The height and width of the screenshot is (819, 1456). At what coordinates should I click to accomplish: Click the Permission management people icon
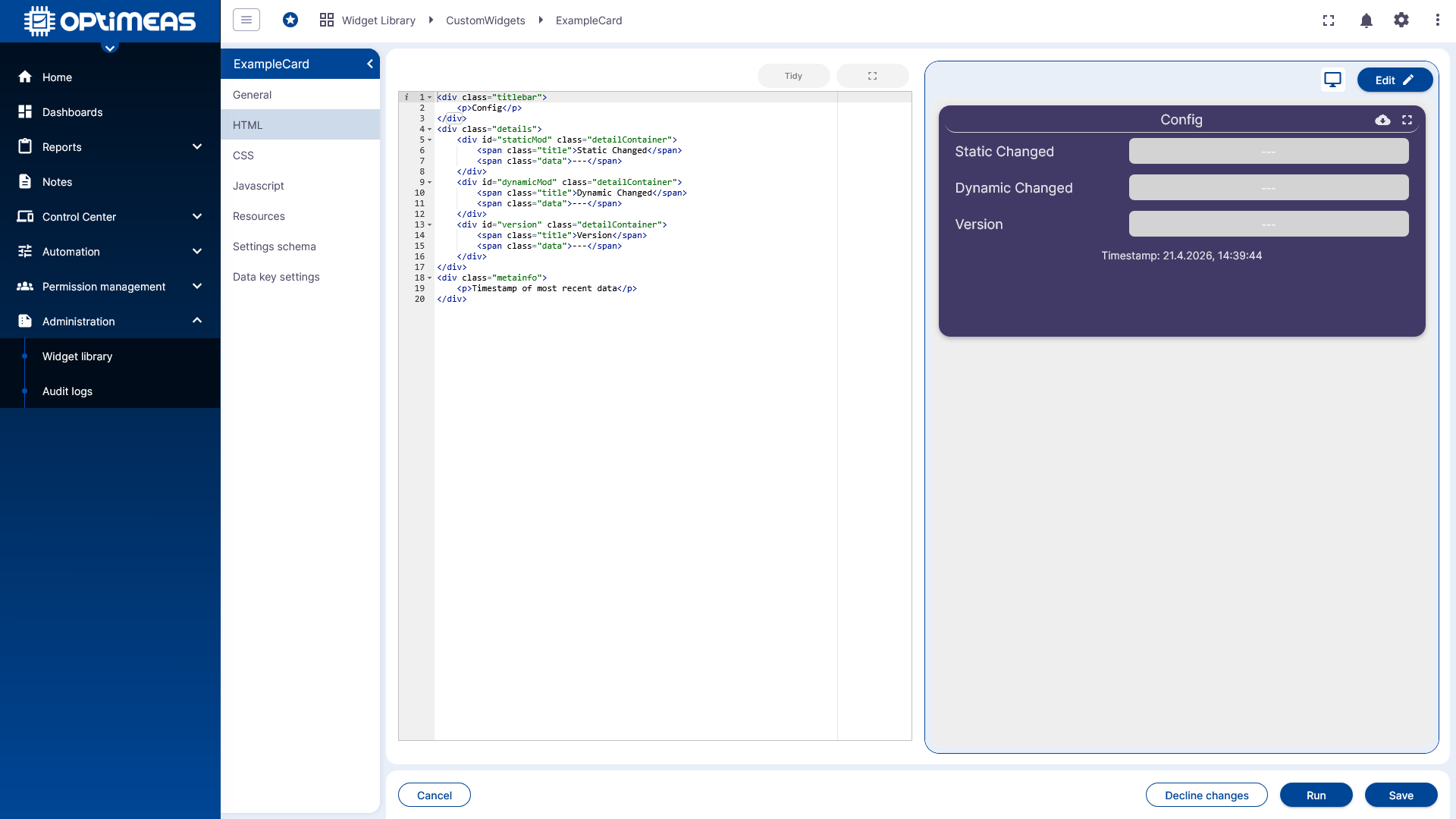point(25,286)
